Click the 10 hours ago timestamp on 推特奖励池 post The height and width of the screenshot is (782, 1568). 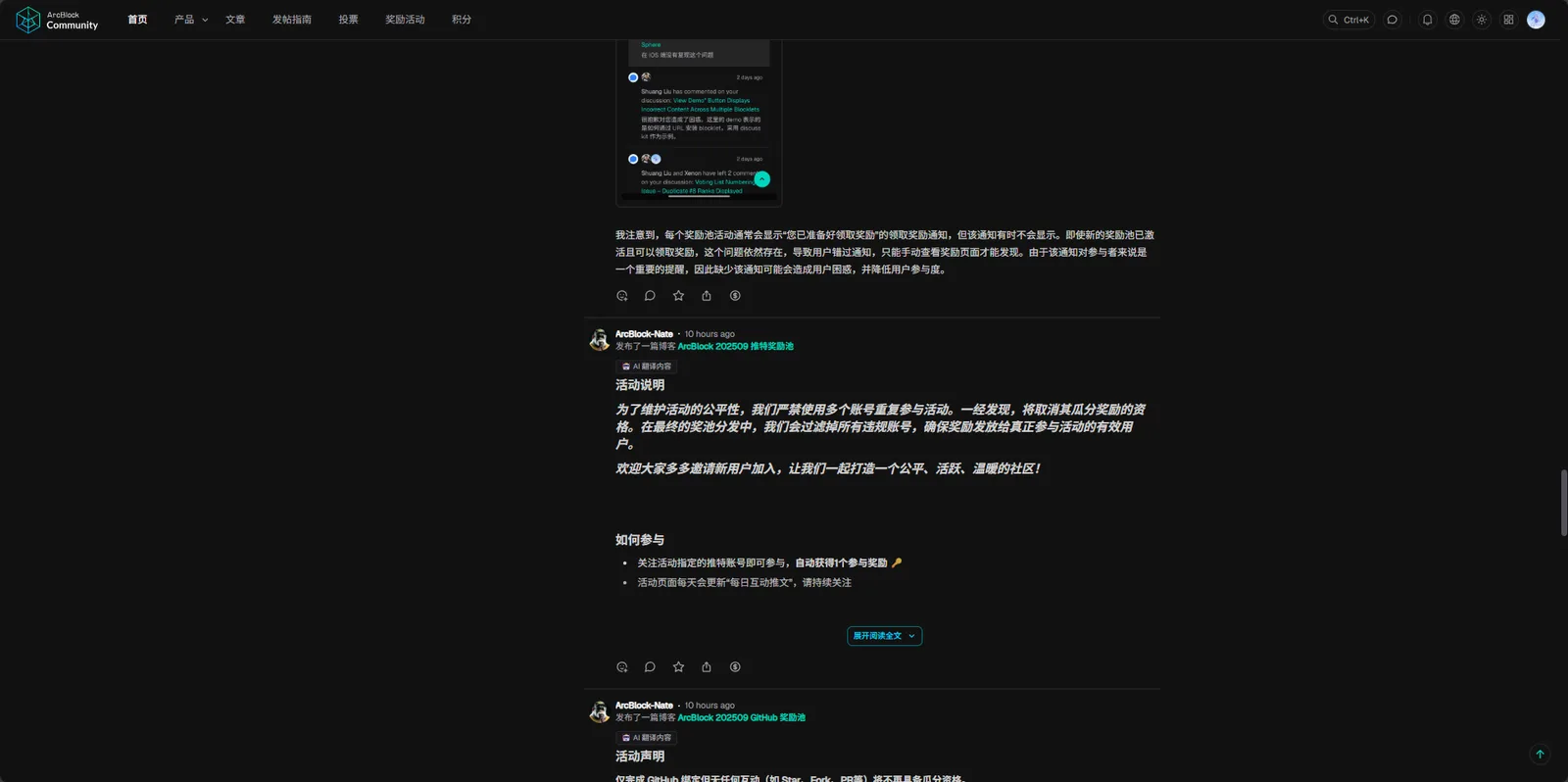click(x=710, y=334)
